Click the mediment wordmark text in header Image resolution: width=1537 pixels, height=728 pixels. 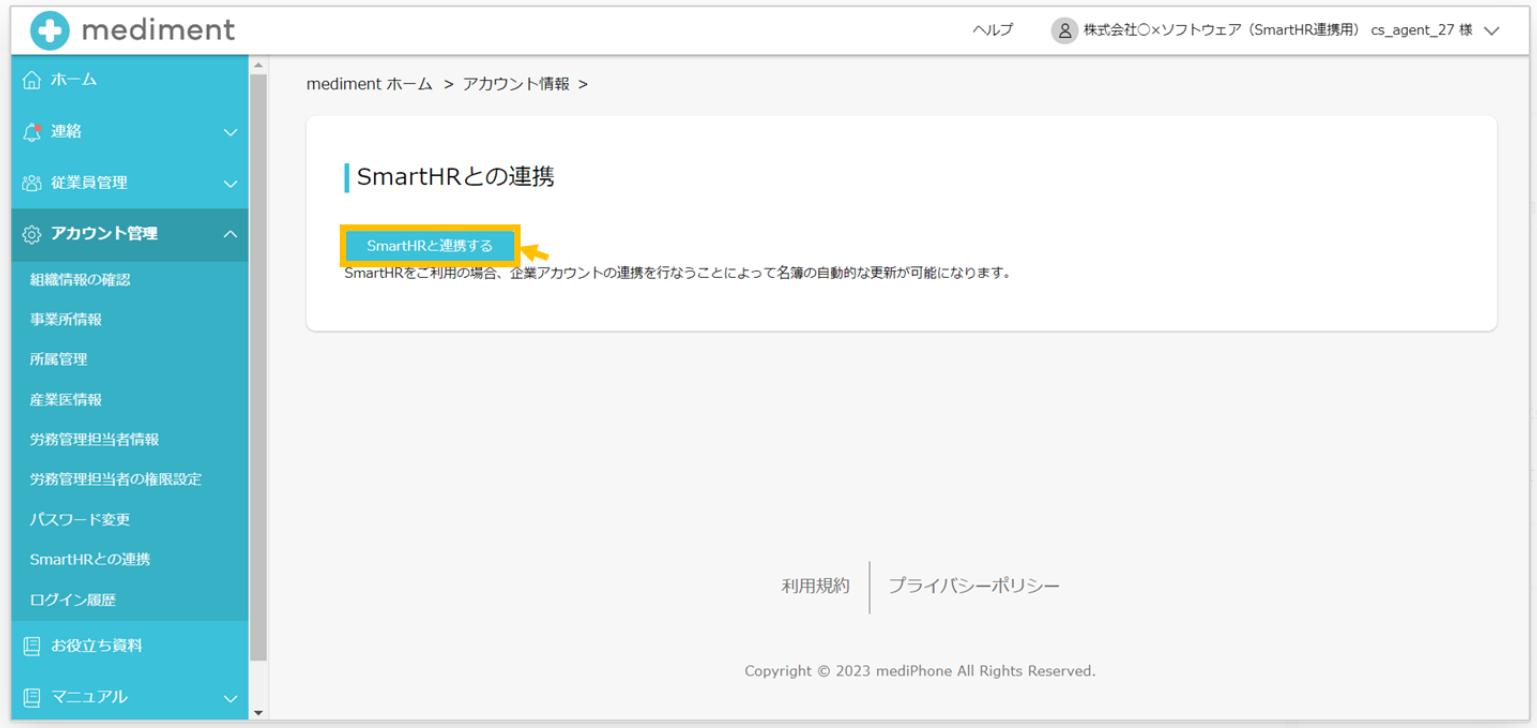point(158,30)
